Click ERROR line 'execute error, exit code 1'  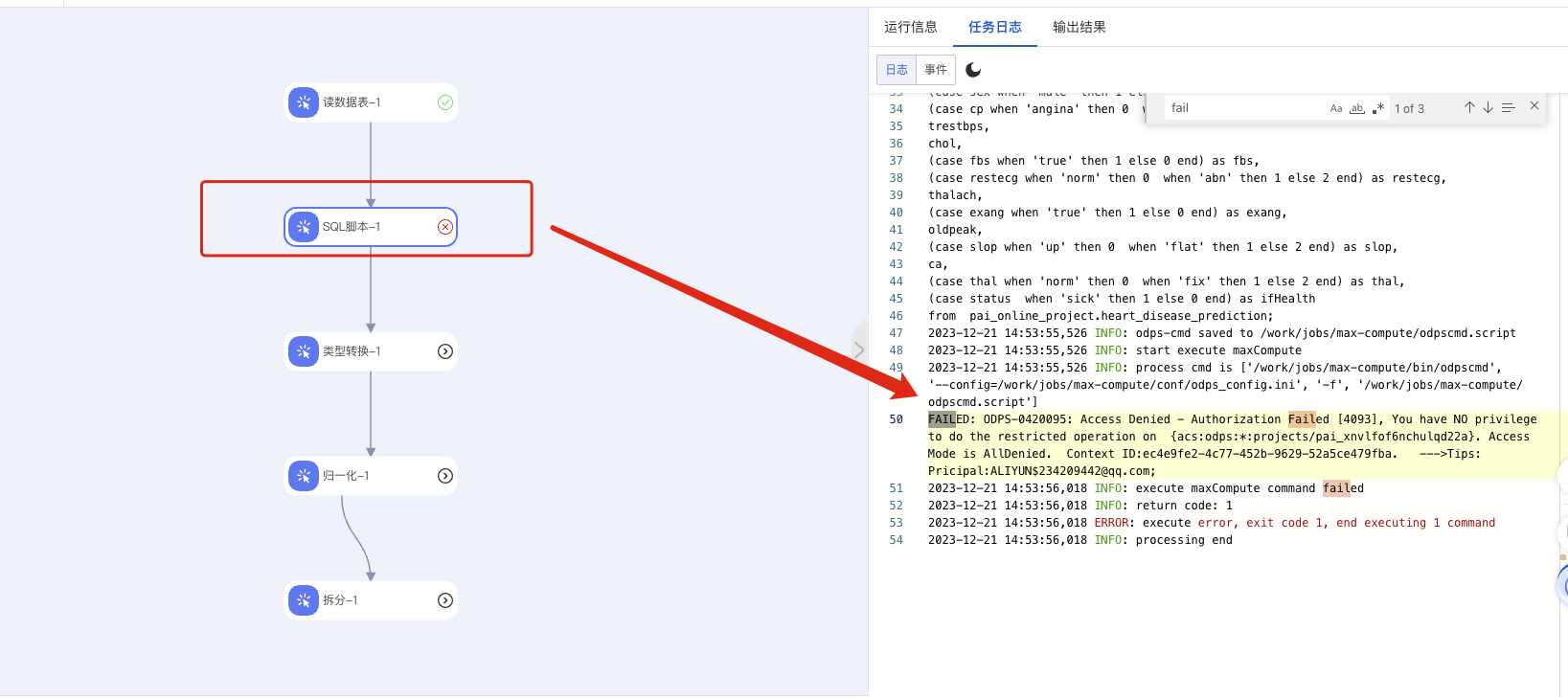coord(1212,523)
